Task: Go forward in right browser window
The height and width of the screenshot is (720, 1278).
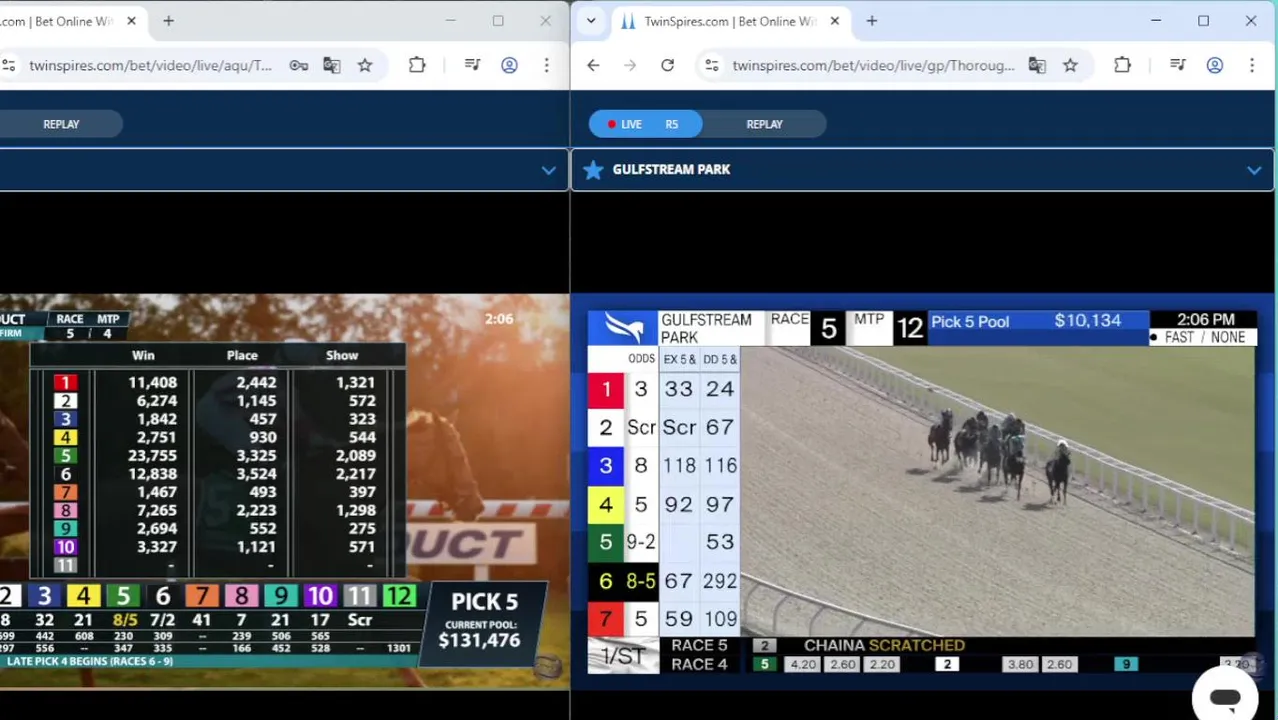Action: [629, 65]
